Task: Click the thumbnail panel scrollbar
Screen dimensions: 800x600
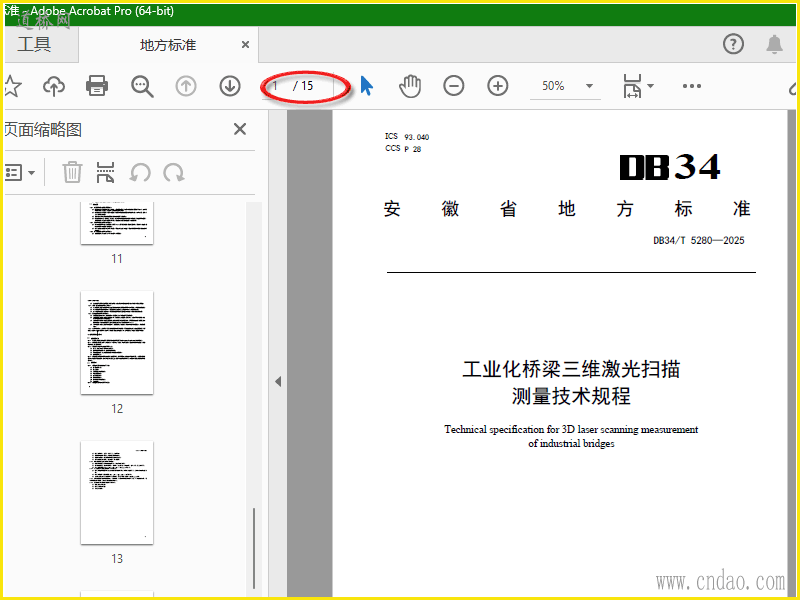Action: 254,548
